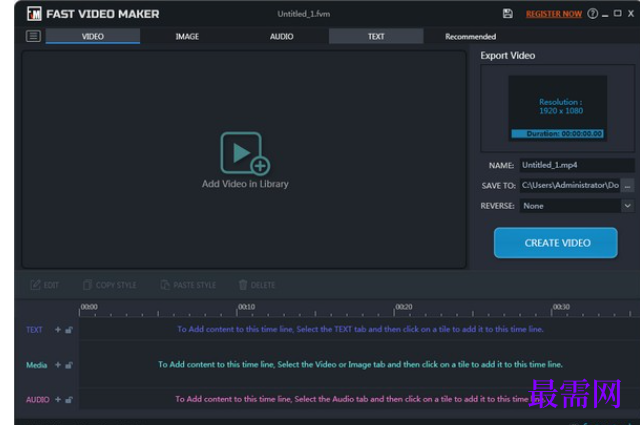Switch to the TEXT tab
The image size is (640, 425).
[376, 36]
